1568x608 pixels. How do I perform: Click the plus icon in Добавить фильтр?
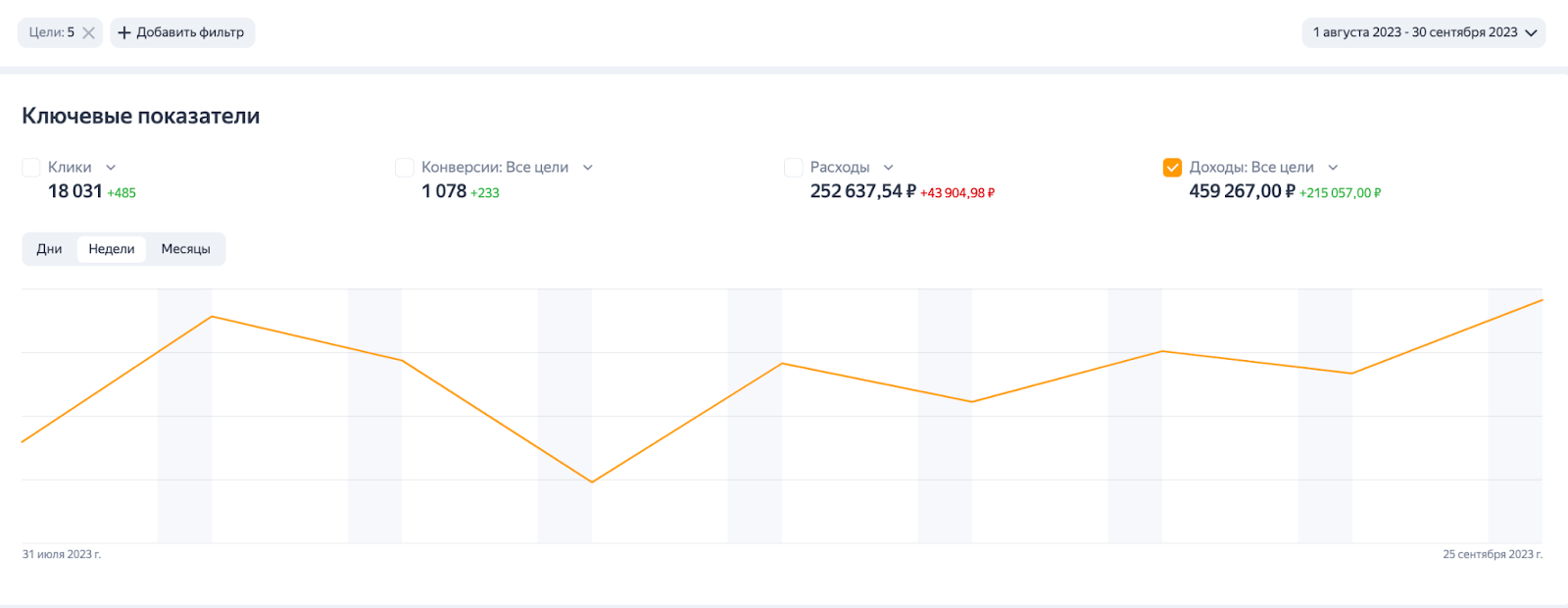pyautogui.click(x=124, y=32)
